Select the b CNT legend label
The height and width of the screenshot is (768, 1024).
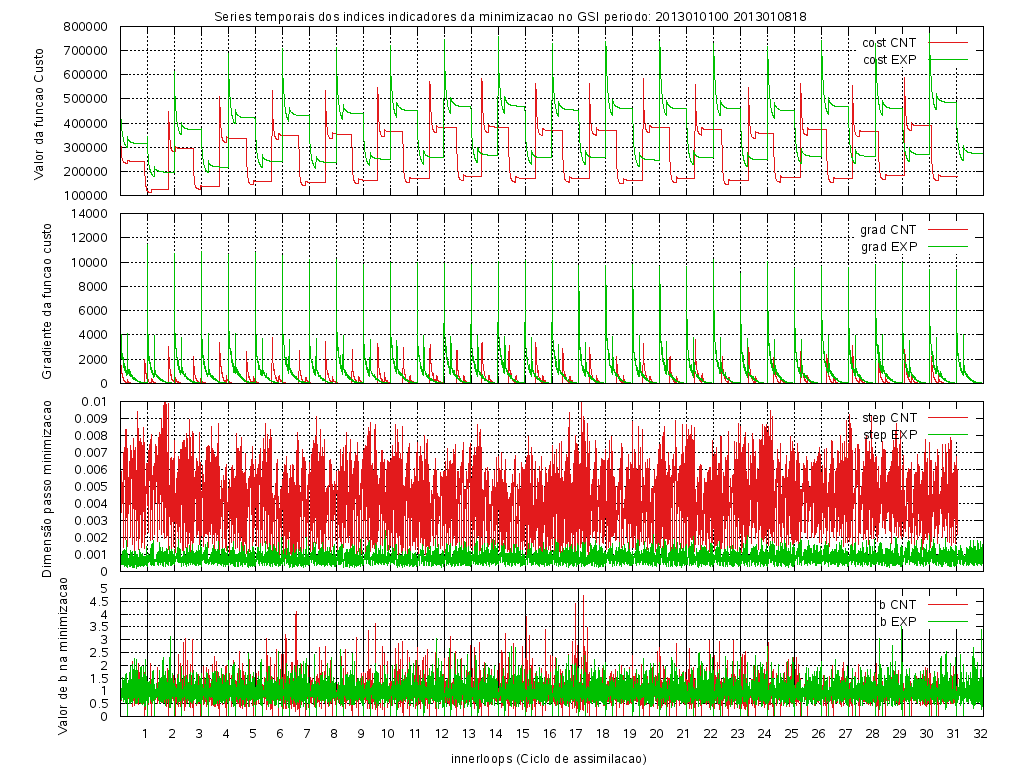[896, 604]
